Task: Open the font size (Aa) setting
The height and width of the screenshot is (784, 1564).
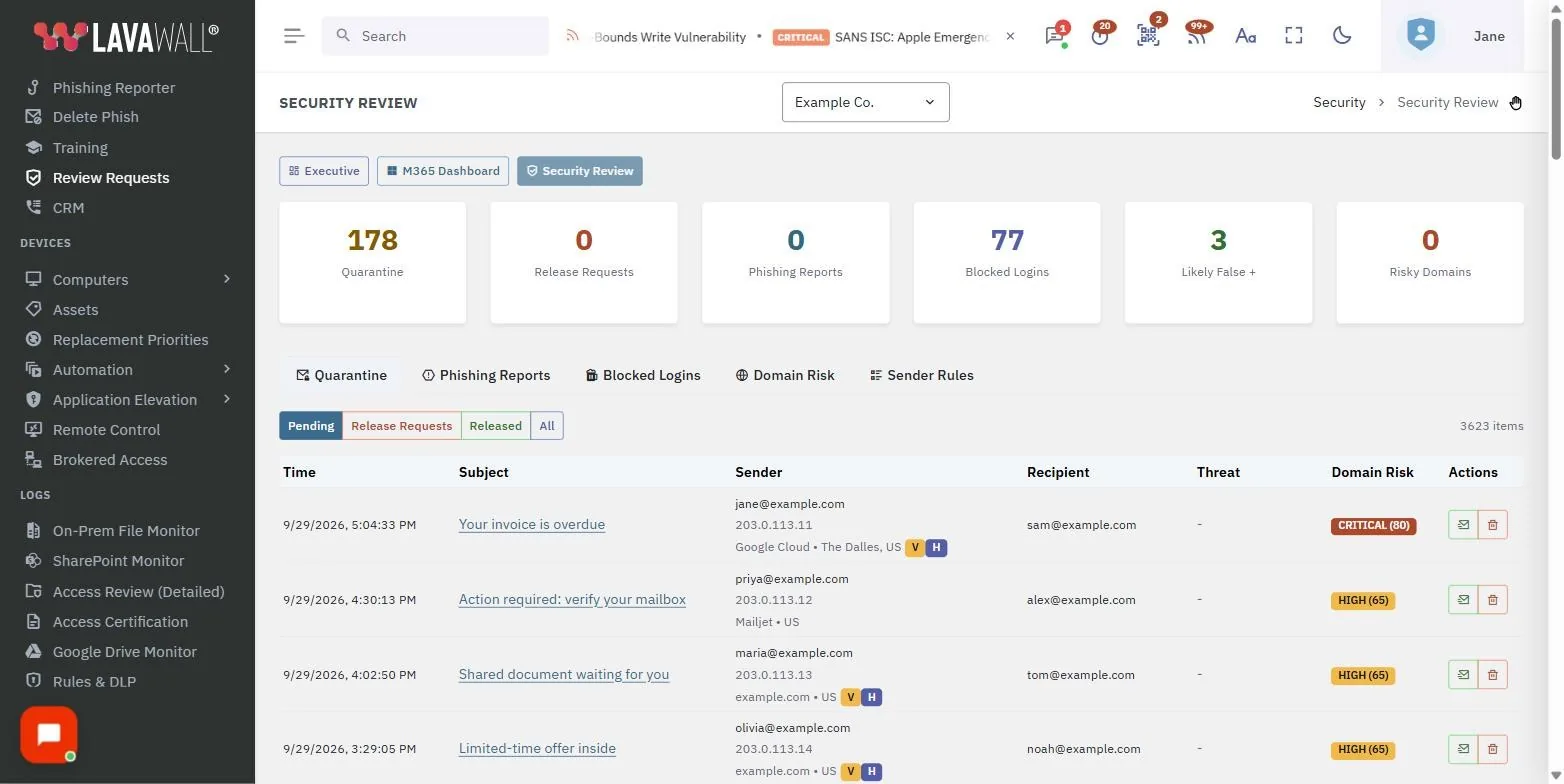Action: [1245, 36]
